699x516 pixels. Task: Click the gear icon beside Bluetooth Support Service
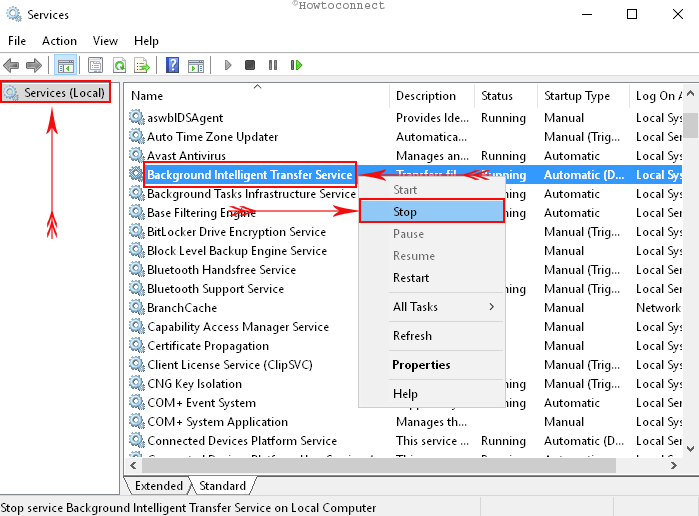136,288
